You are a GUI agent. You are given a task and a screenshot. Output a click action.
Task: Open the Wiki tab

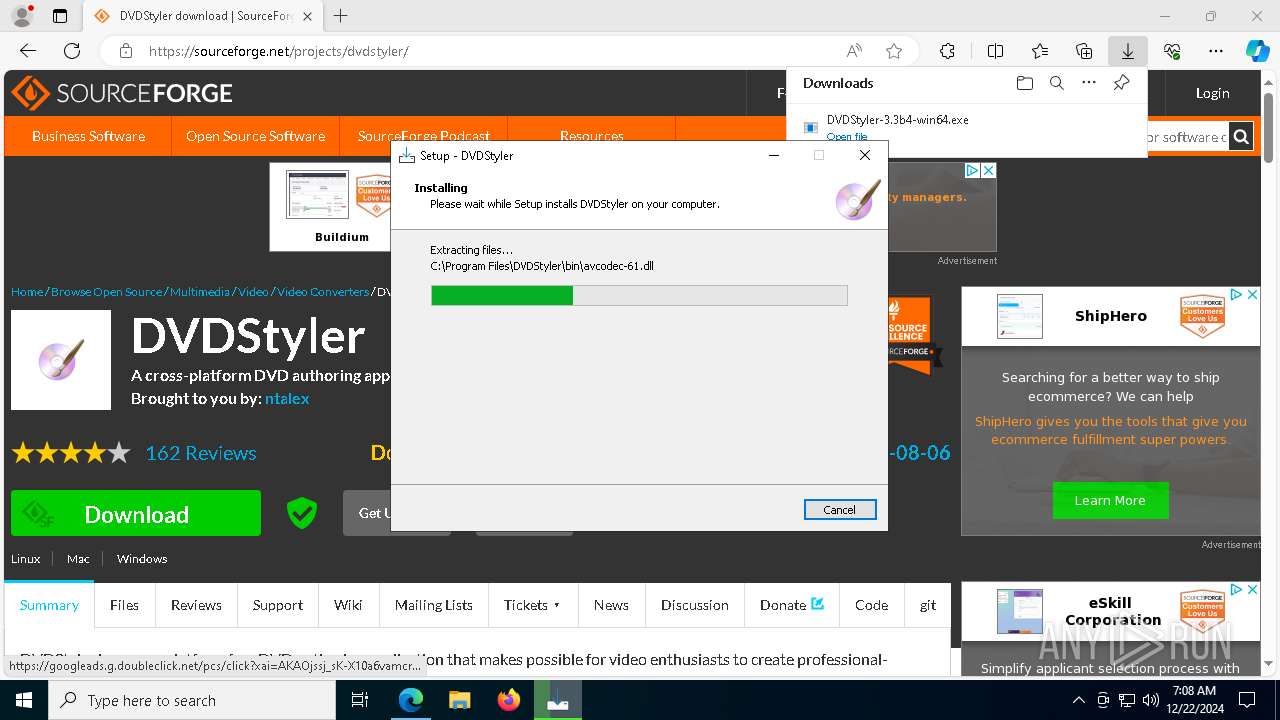tap(348, 605)
